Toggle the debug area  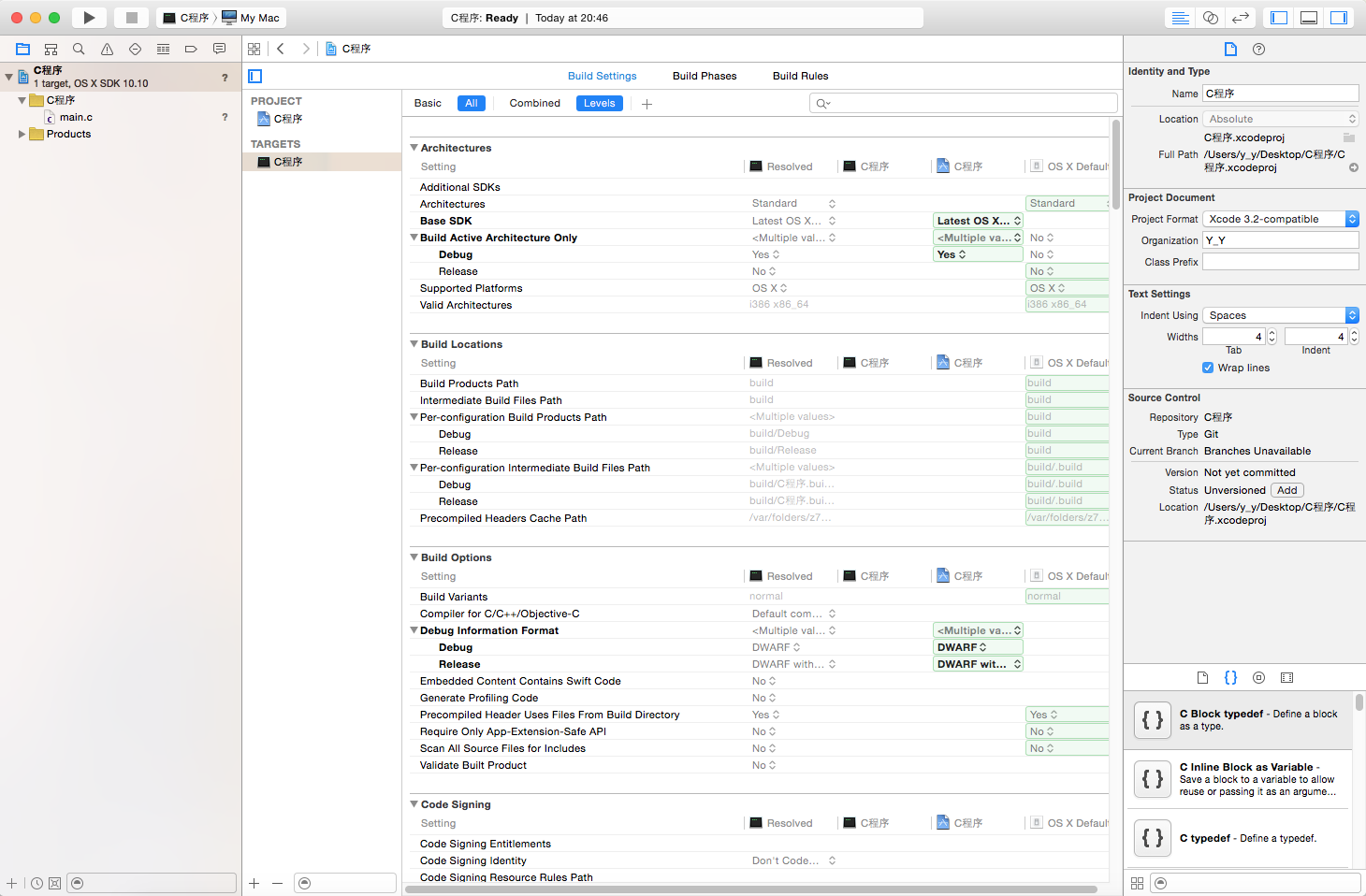(x=1309, y=18)
